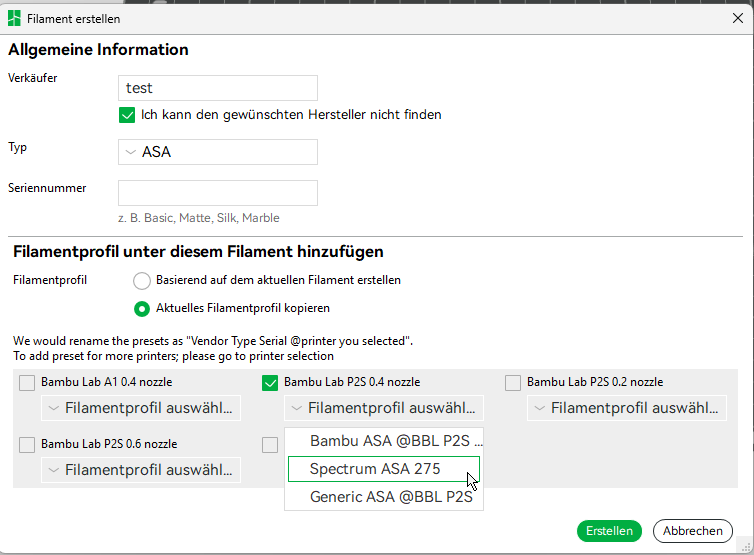Open the Typ dropdown showing ASA
This screenshot has width=754, height=555.
tap(217, 152)
